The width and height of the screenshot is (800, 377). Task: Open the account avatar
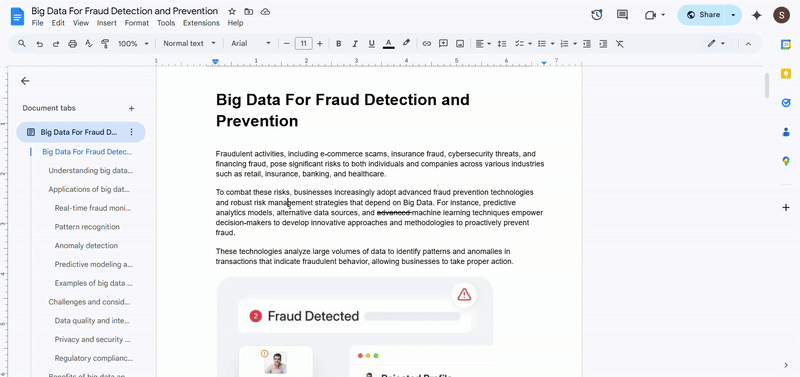point(781,15)
